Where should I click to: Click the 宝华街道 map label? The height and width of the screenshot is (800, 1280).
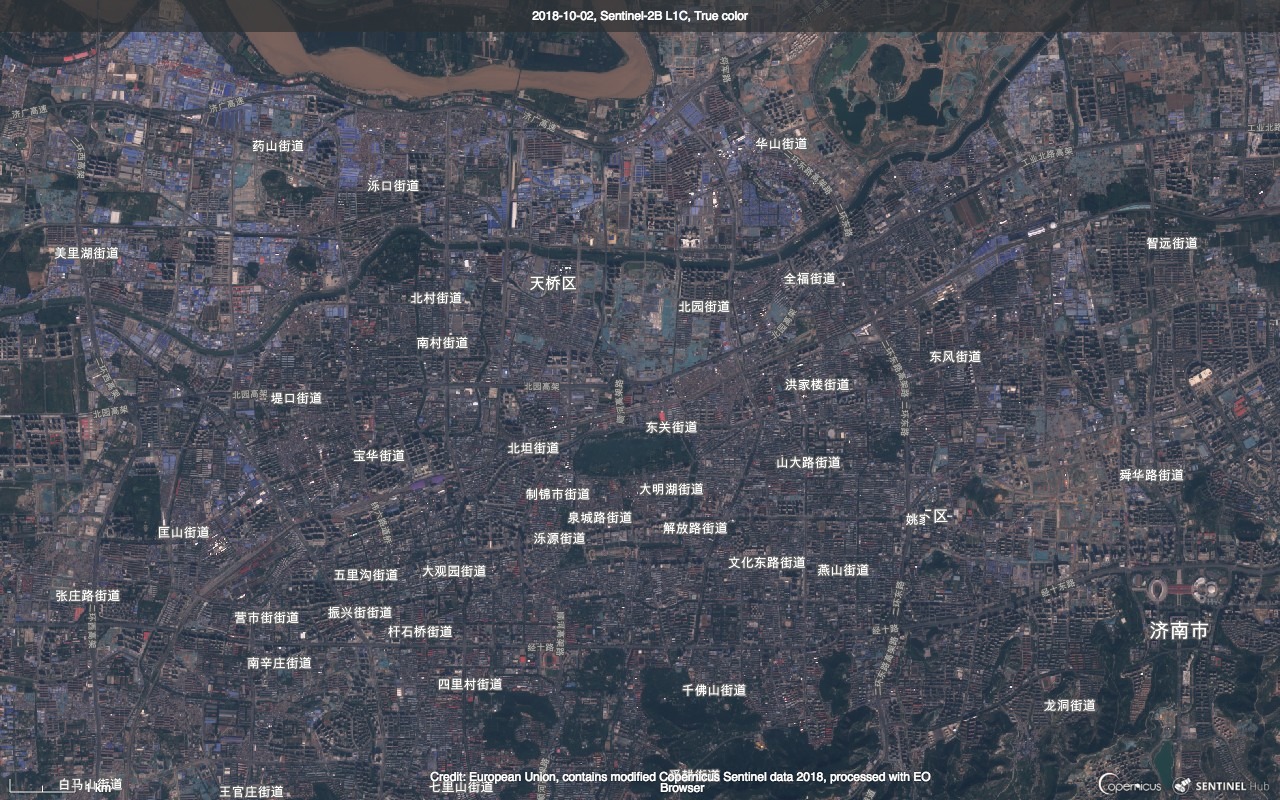(x=379, y=456)
